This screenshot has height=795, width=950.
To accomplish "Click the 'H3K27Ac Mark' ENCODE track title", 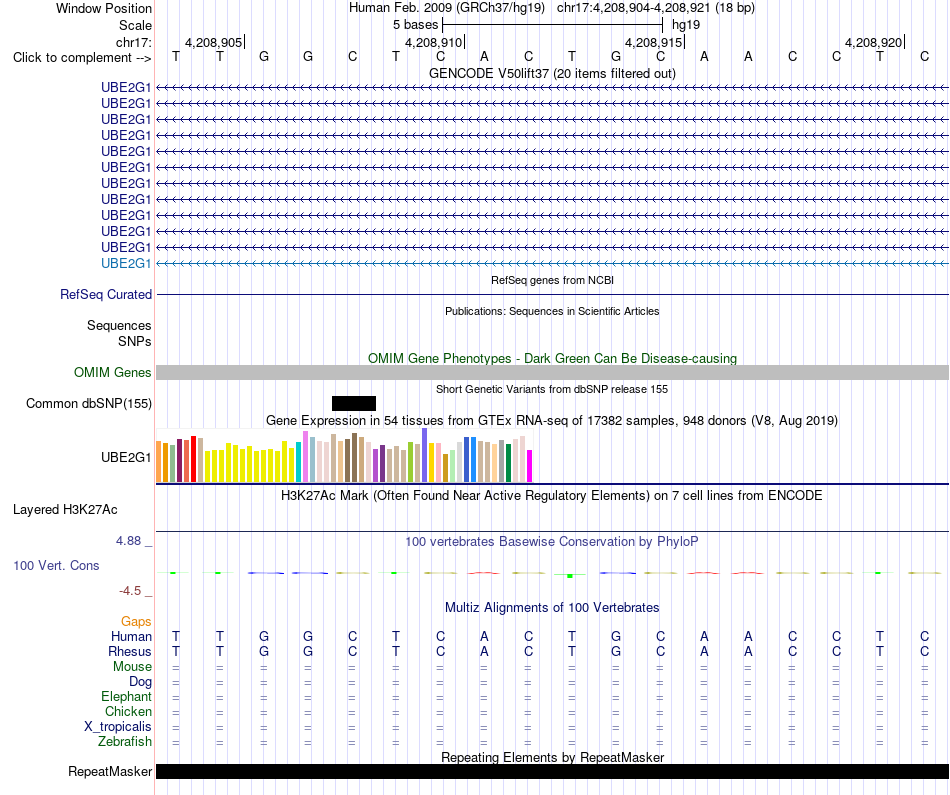I will coord(552,496).
